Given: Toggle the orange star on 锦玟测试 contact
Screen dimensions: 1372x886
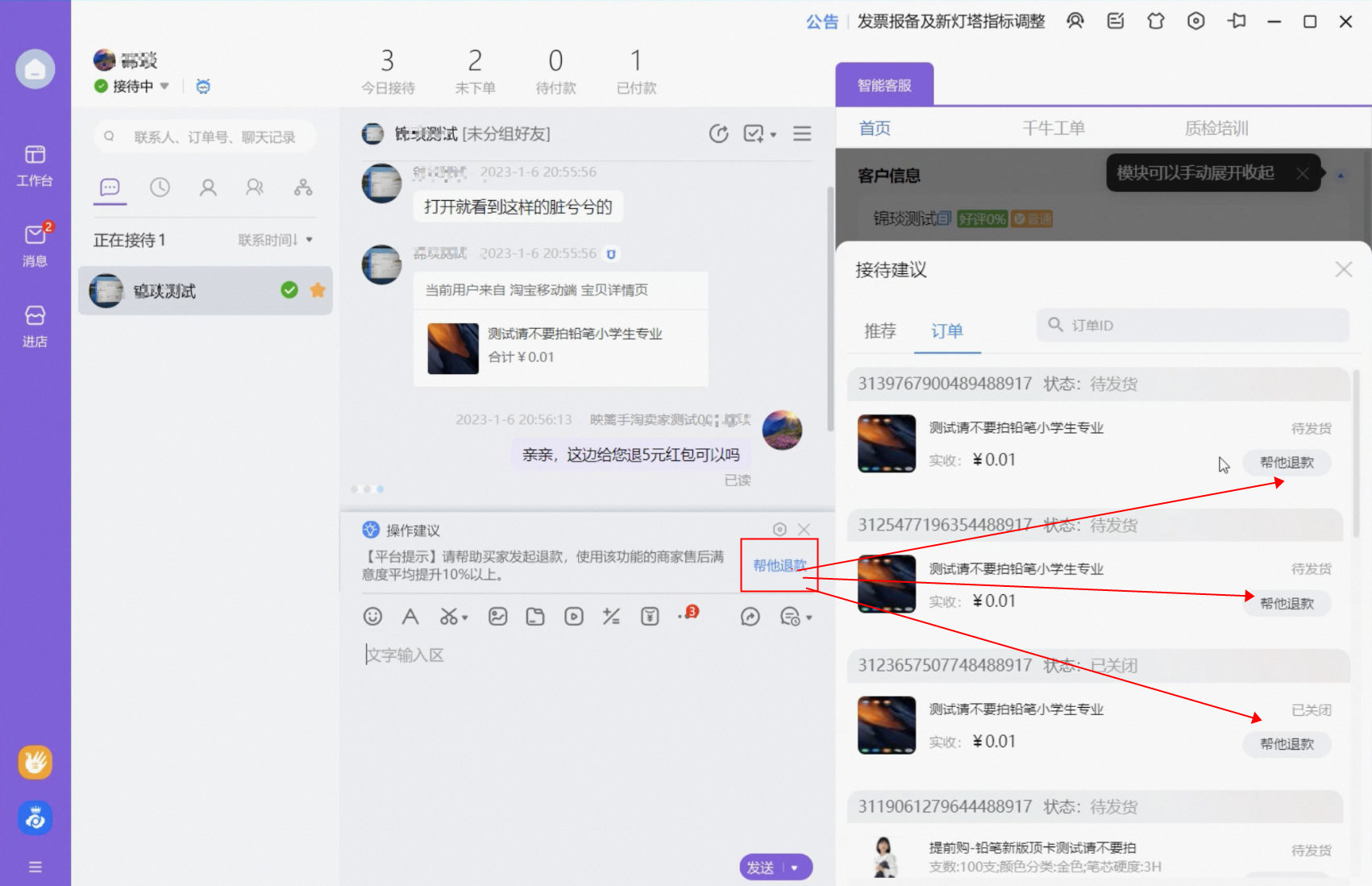Looking at the screenshot, I should click(x=318, y=290).
